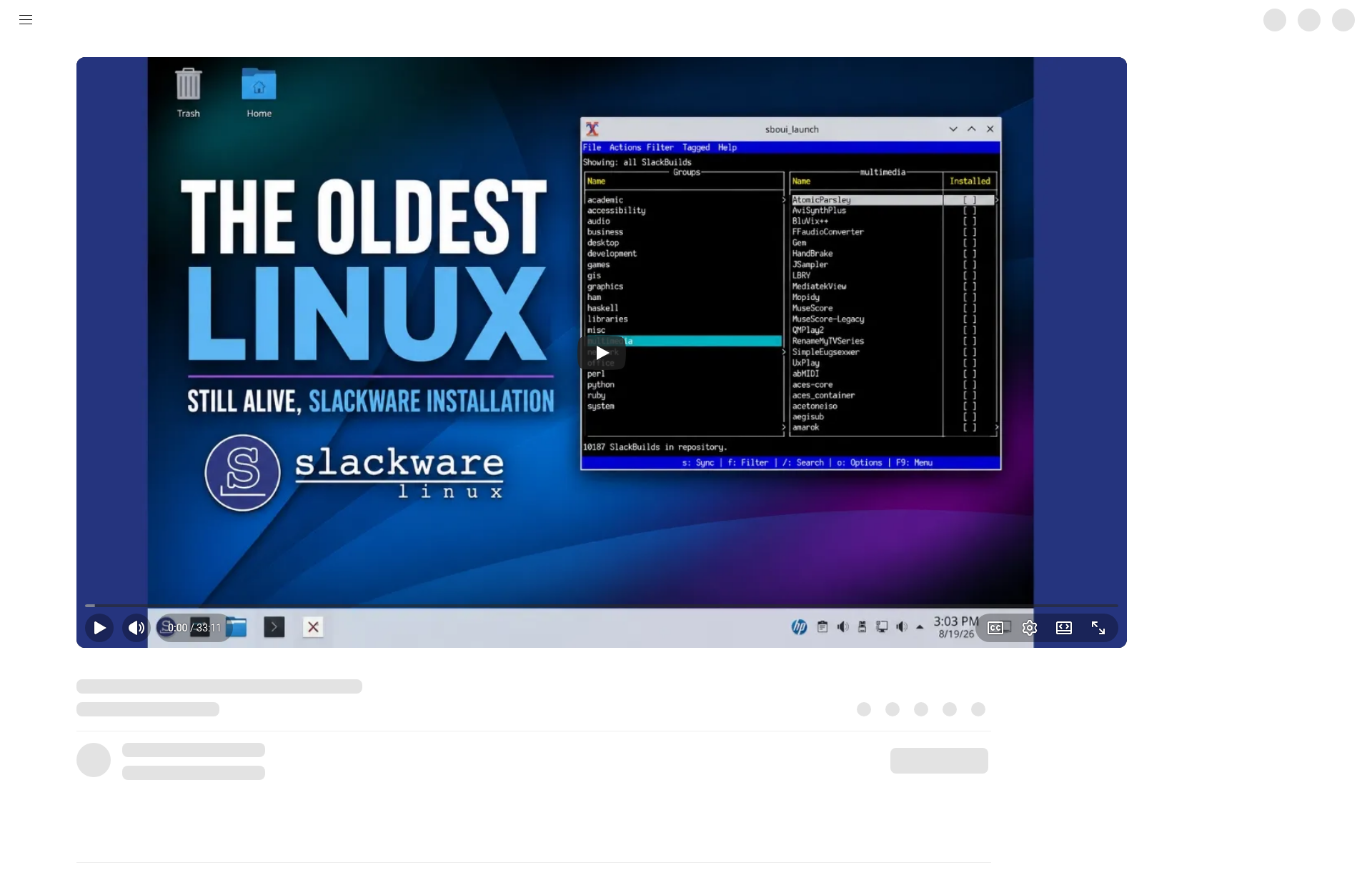Select the 'games' group
The height and width of the screenshot is (880, 1372).
(599, 265)
